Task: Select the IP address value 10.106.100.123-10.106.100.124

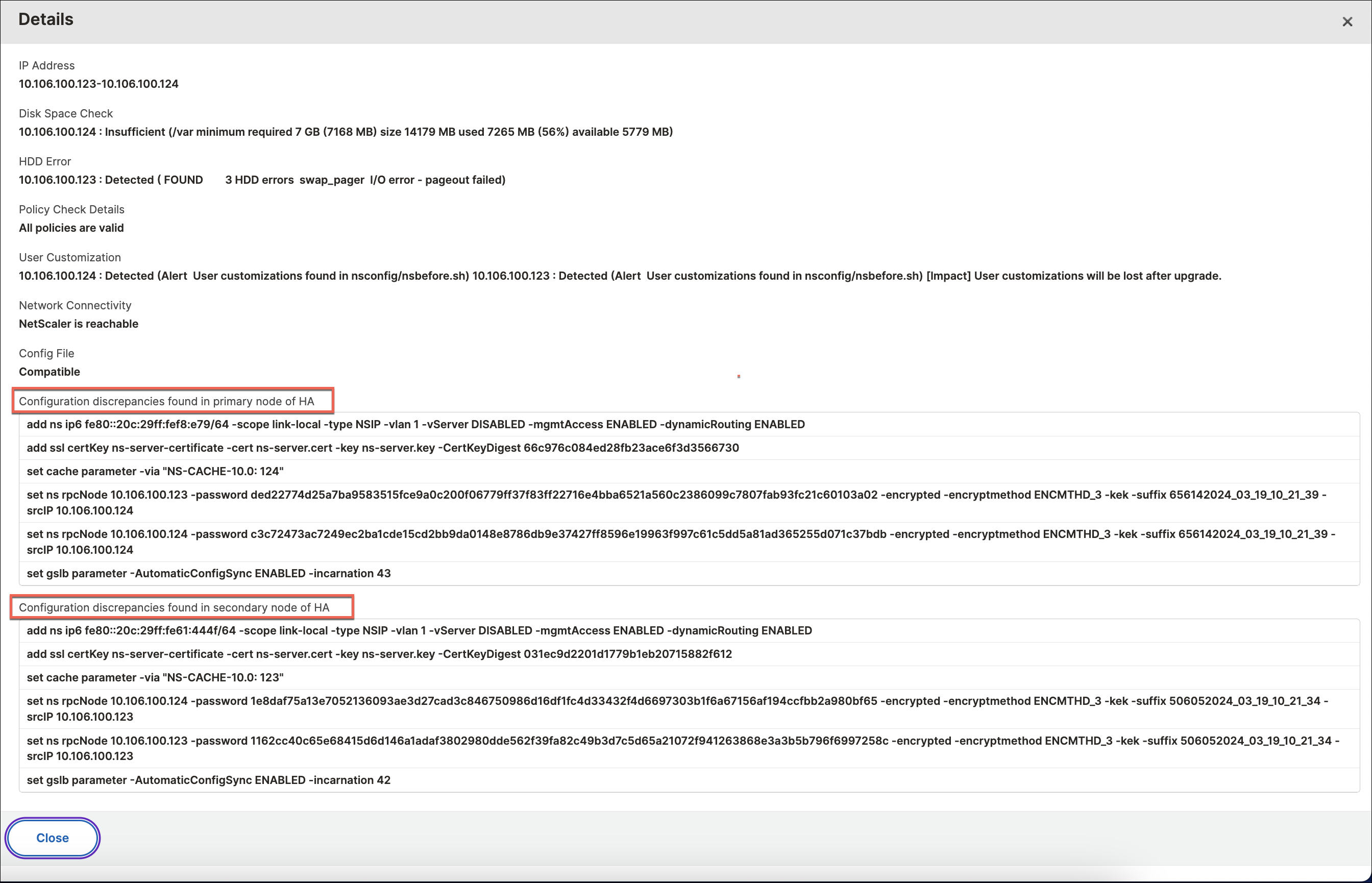Action: (x=99, y=84)
